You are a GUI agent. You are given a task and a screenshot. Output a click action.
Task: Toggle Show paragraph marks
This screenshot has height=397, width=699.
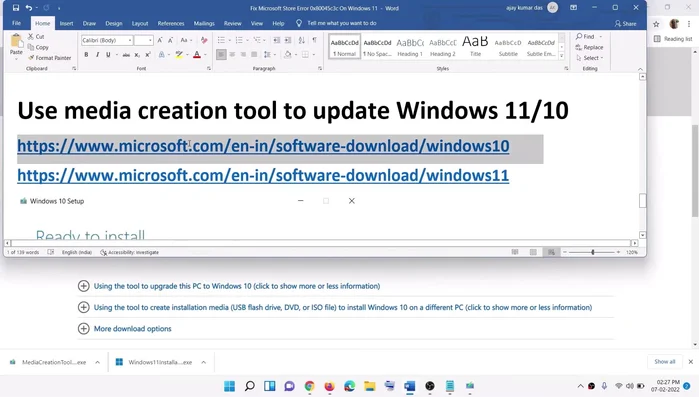pos(314,40)
